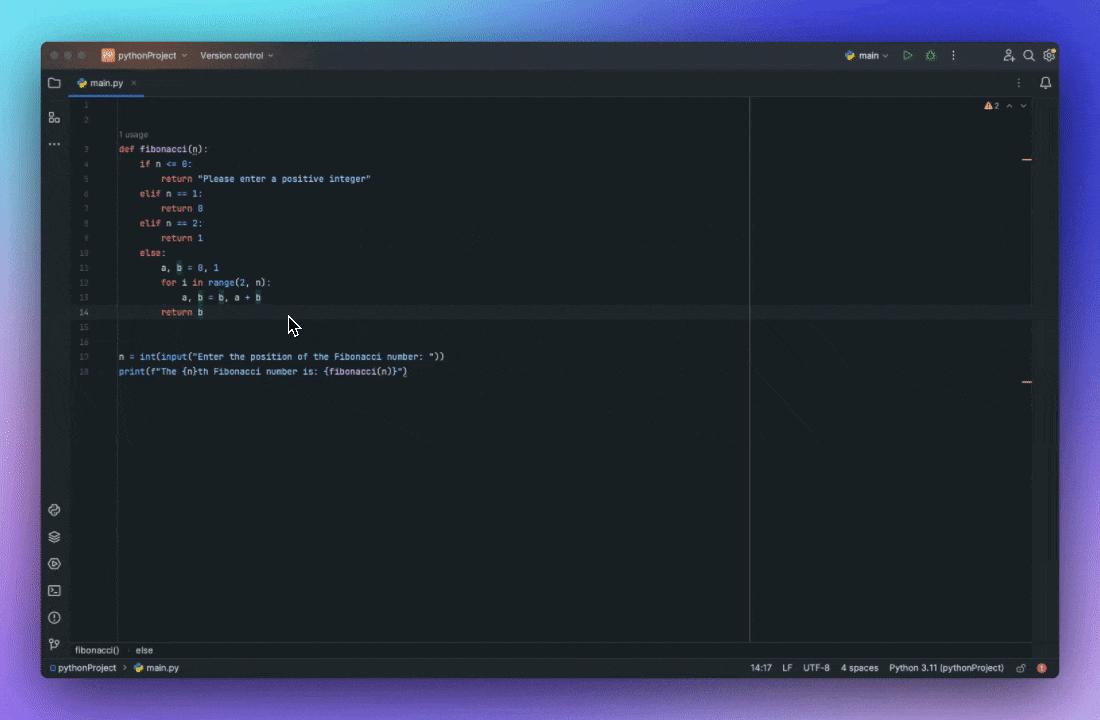The height and width of the screenshot is (720, 1100).
Task: Show notifications via the bell icon
Action: point(1045,83)
